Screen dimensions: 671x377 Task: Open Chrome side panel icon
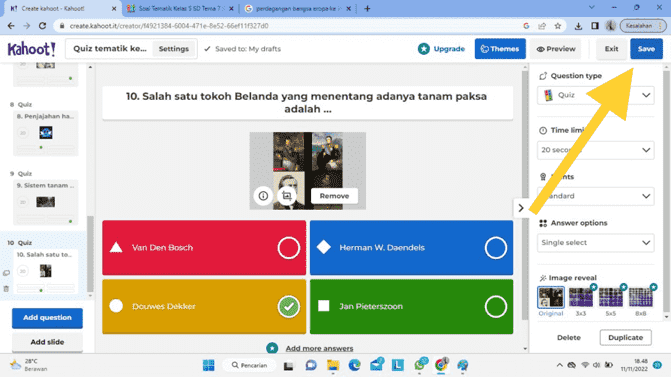tap(595, 26)
